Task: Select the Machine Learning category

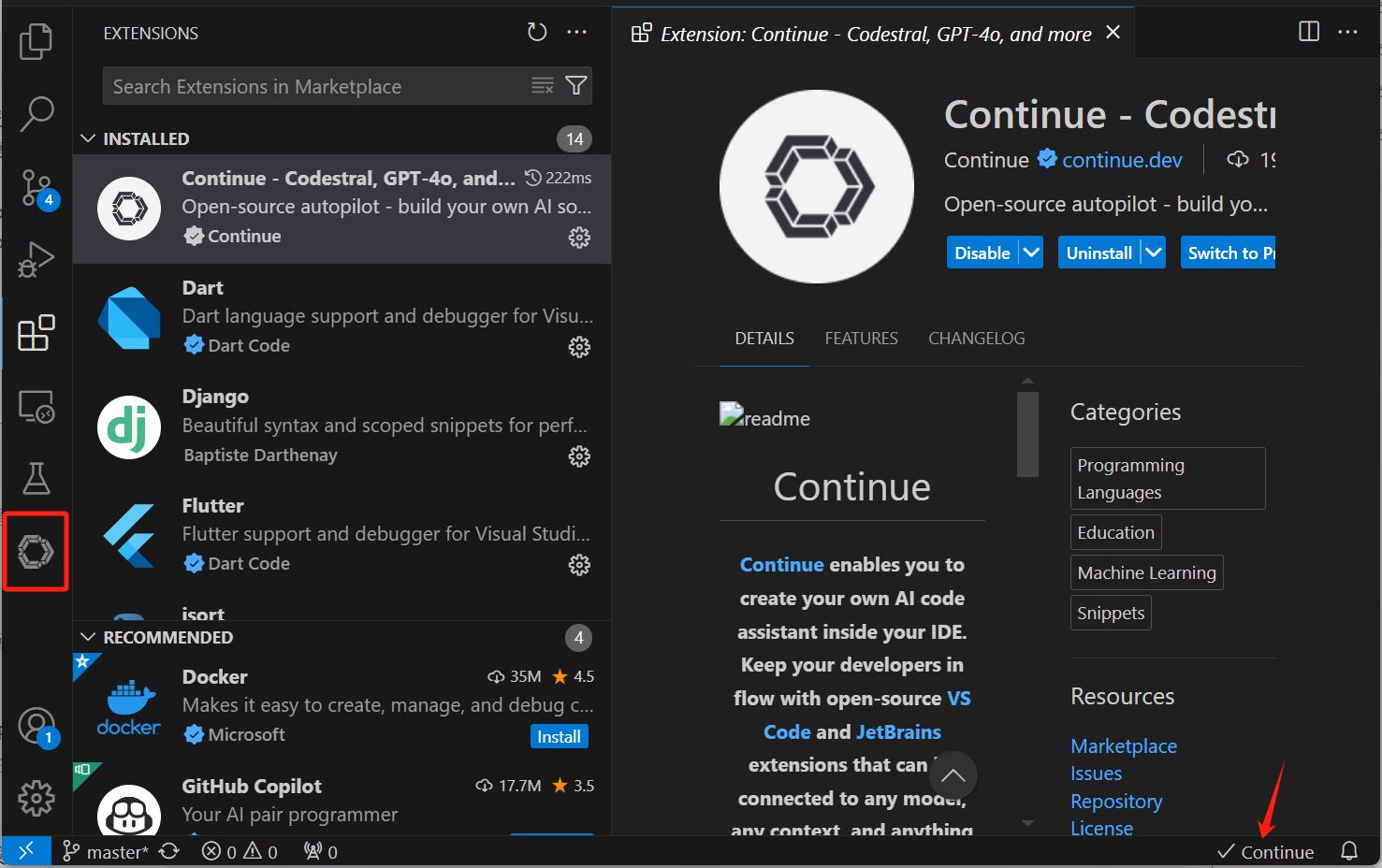Action: [x=1146, y=572]
